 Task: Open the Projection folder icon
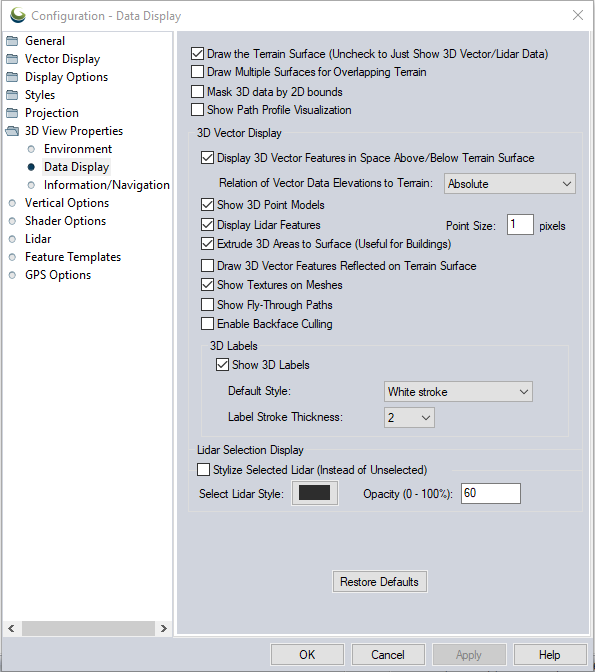(x=12, y=113)
